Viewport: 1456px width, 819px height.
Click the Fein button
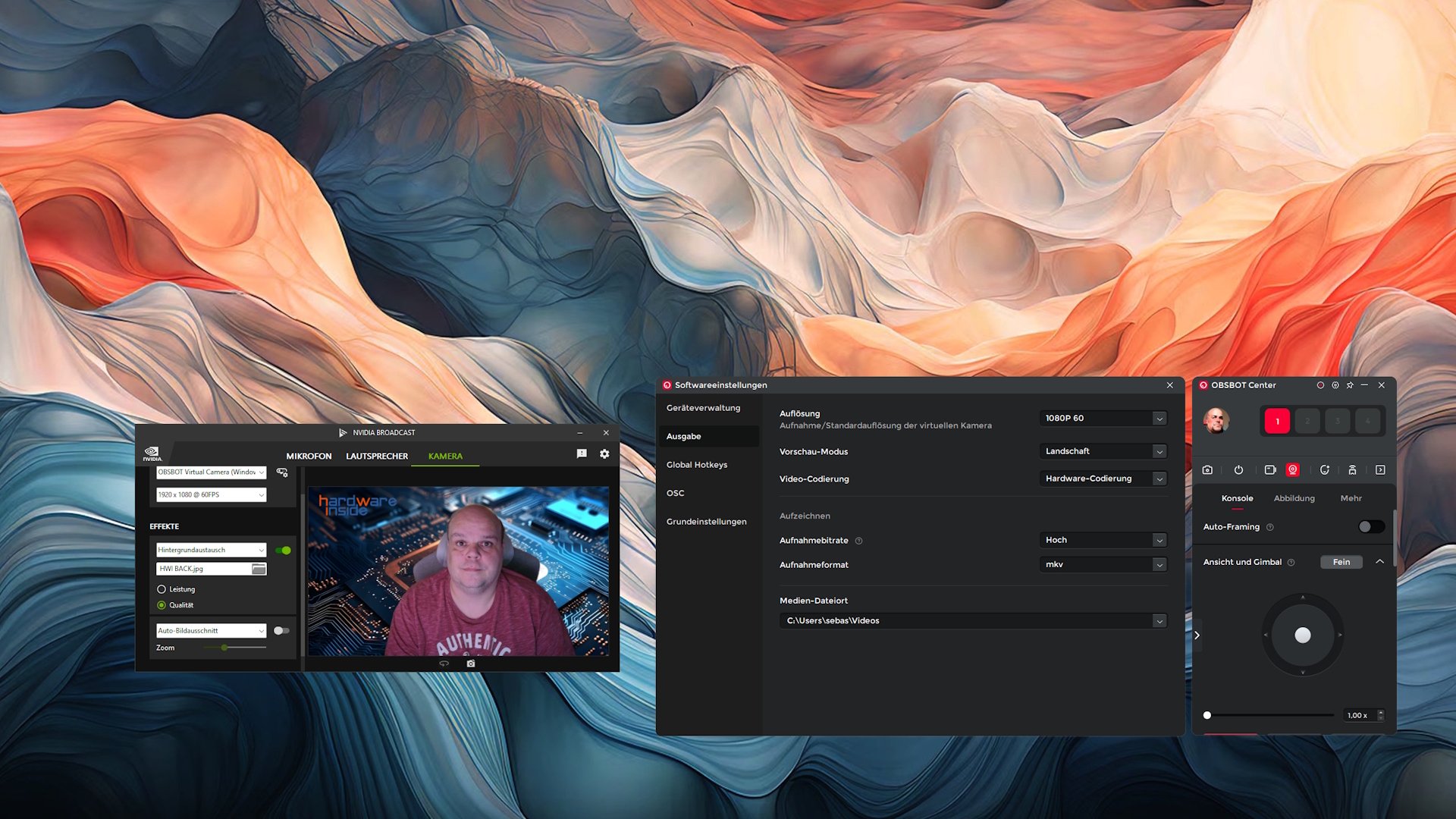click(x=1341, y=562)
